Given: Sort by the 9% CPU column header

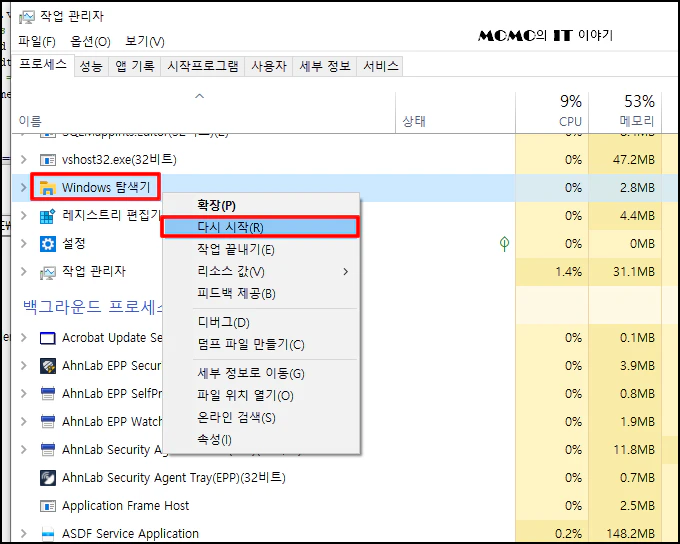Looking at the screenshot, I should tap(552, 112).
